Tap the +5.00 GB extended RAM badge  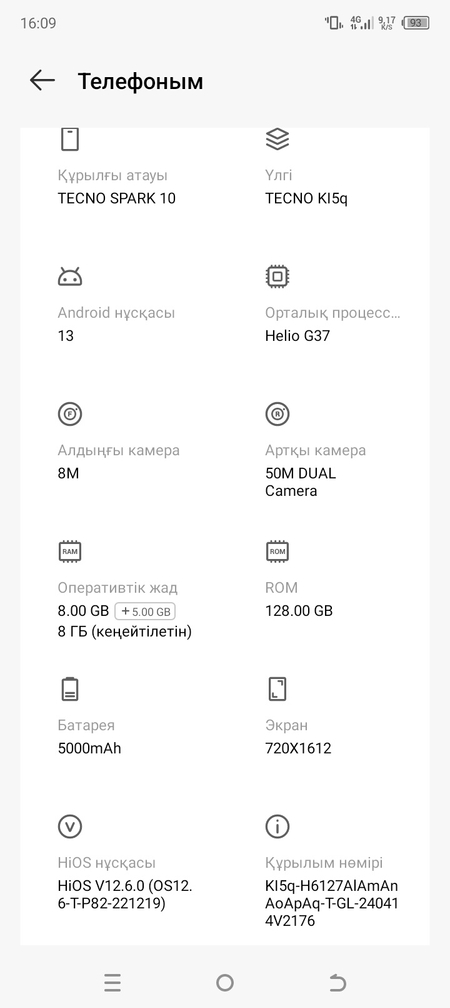coord(145,611)
